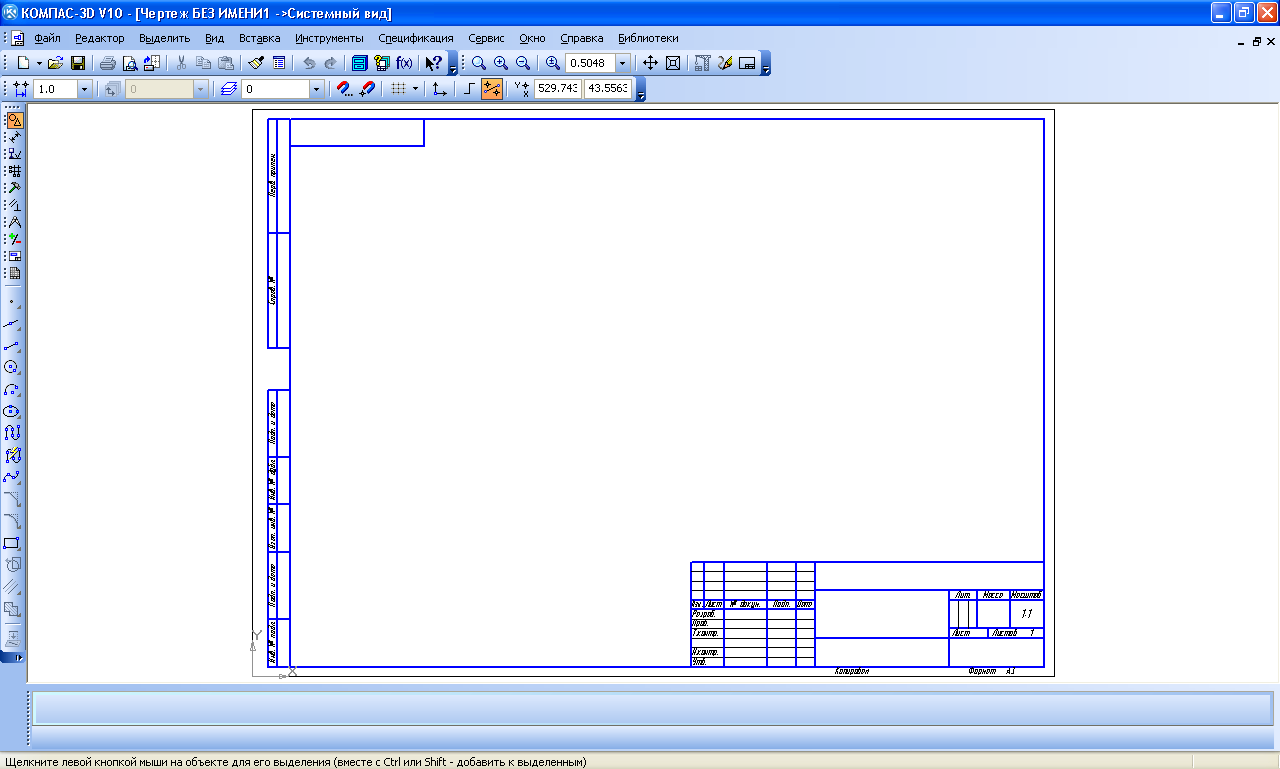Viewport: 1280px width, 769px height.
Task: Open the Справка menu
Action: 582,38
